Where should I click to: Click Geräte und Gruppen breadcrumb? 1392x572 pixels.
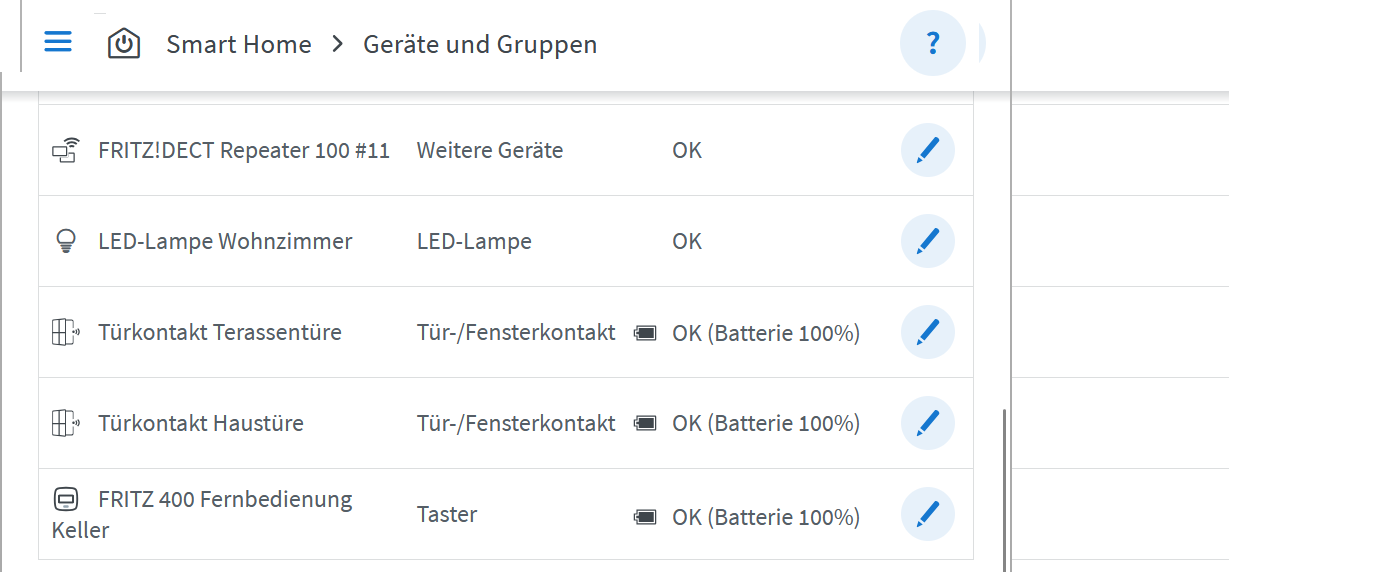tap(480, 45)
